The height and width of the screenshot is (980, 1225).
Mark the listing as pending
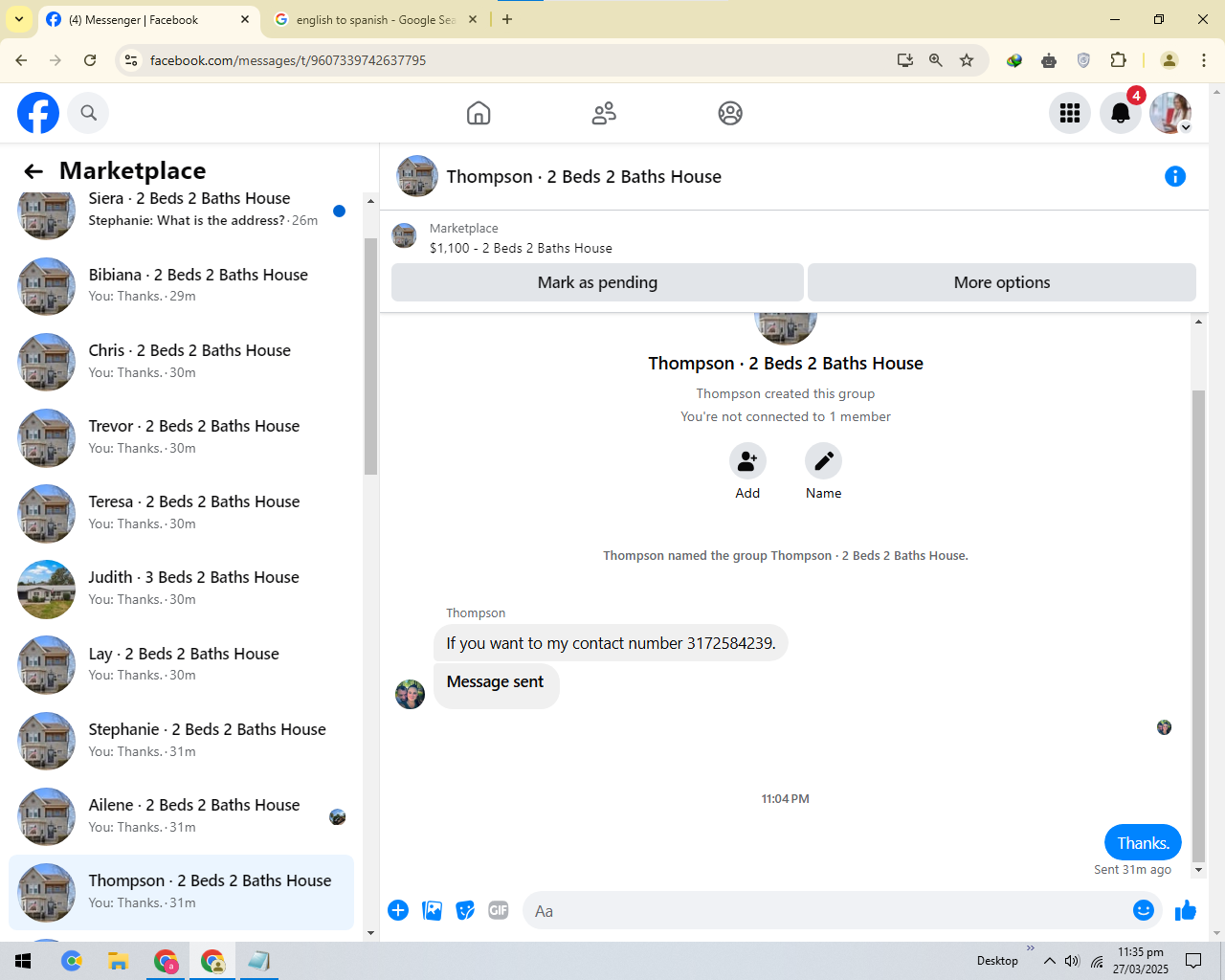(597, 282)
